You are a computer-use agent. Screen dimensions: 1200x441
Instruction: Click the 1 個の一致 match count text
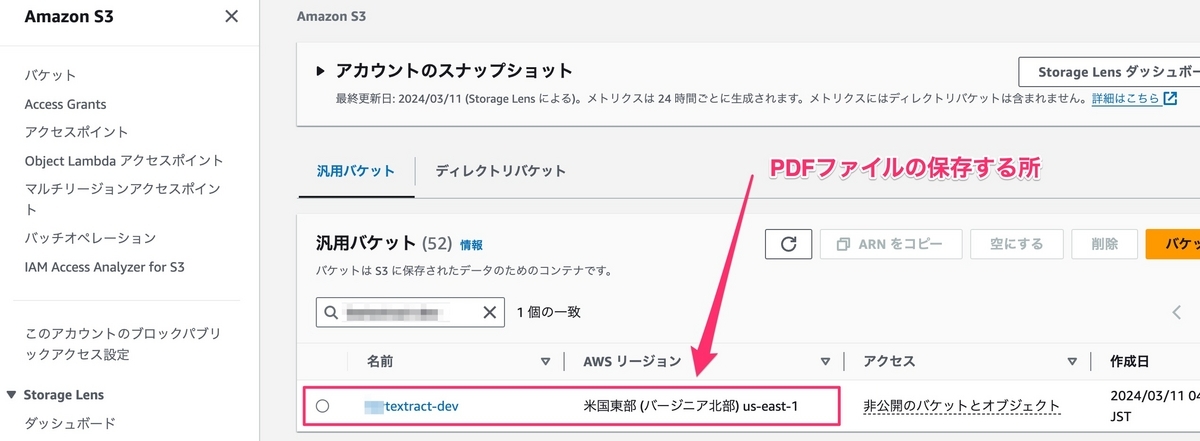(x=548, y=312)
